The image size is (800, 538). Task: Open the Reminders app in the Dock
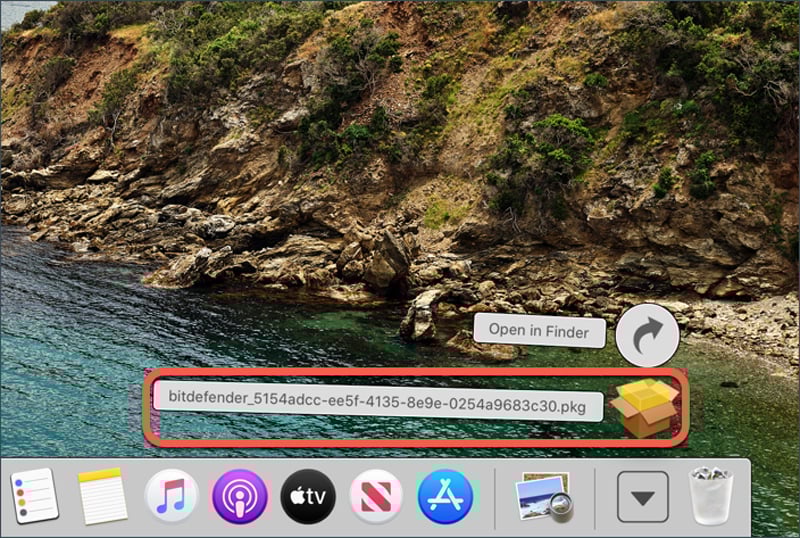tap(34, 496)
